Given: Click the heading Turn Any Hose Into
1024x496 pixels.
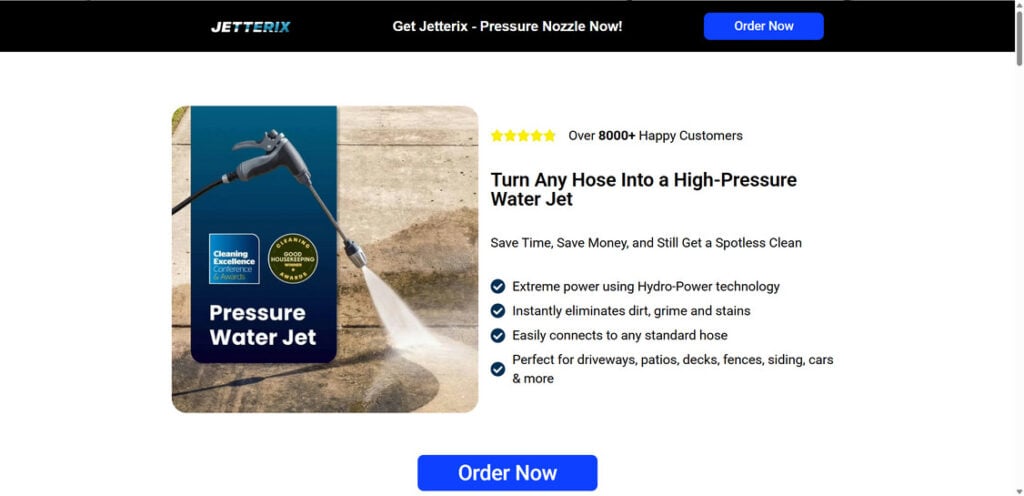Looking at the screenshot, I should (x=643, y=189).
